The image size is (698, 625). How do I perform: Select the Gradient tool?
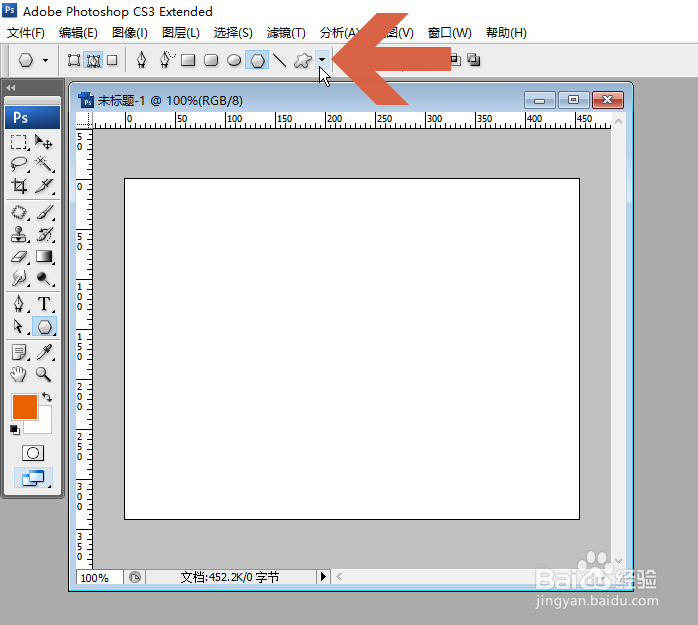click(x=44, y=257)
